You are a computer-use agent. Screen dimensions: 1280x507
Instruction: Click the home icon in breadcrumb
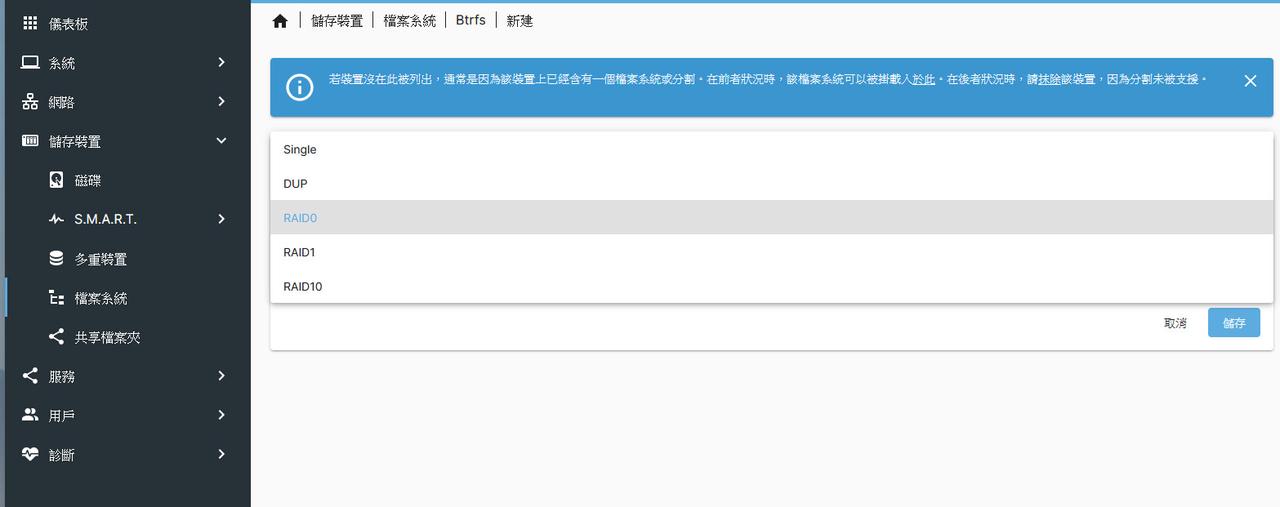280,21
